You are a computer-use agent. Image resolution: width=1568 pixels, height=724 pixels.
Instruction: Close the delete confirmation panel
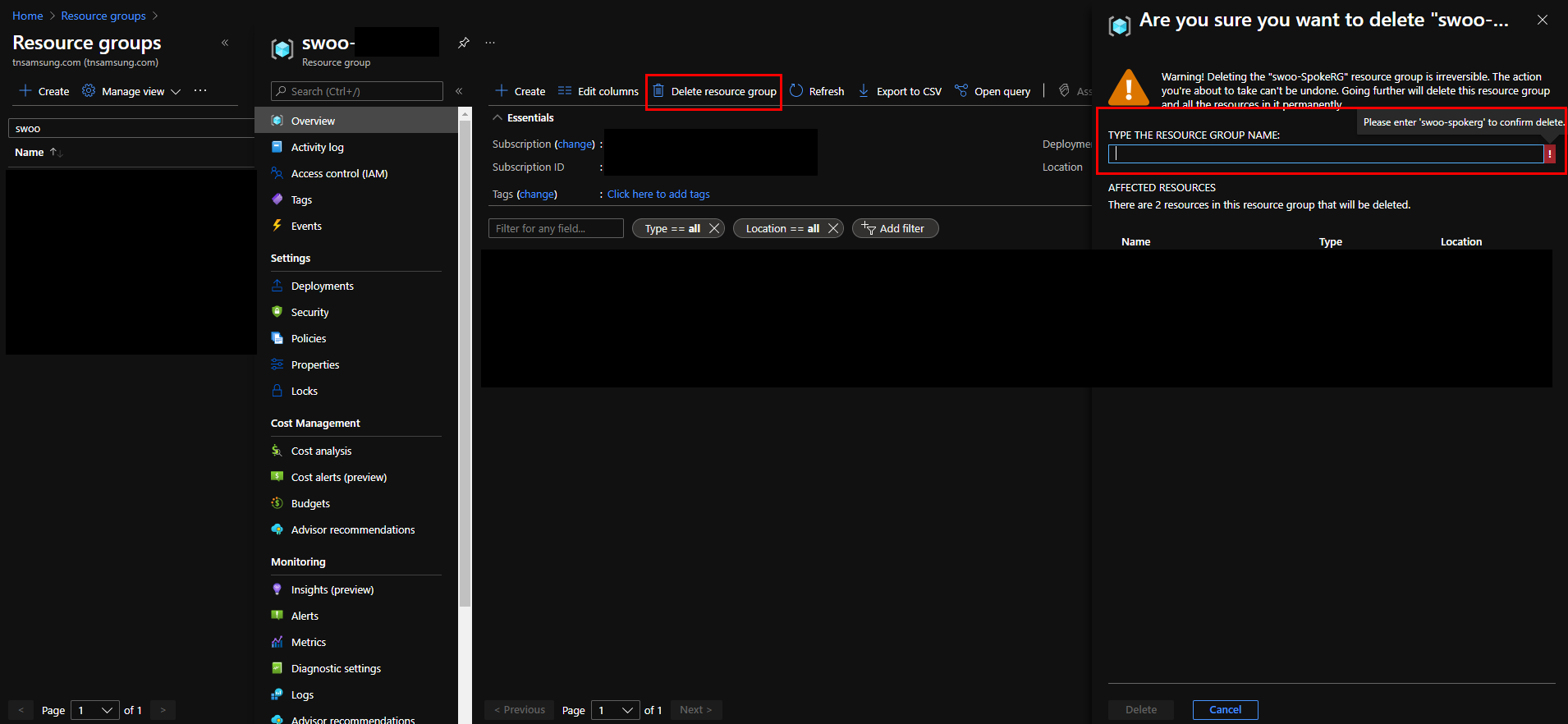1543,20
